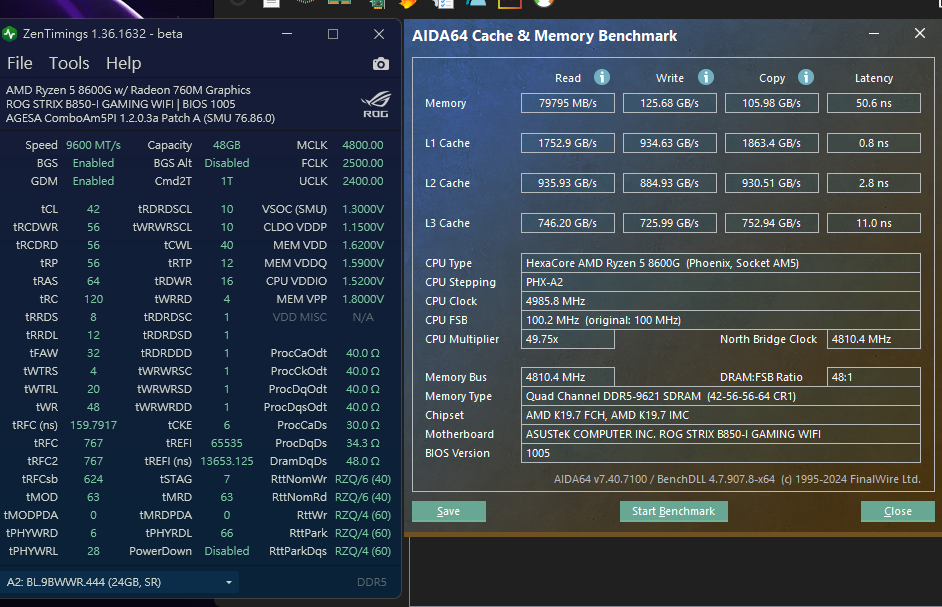Viewport: 942px width, 607px height.
Task: Click PowerDown value Disabled
Action: [x=226, y=551]
